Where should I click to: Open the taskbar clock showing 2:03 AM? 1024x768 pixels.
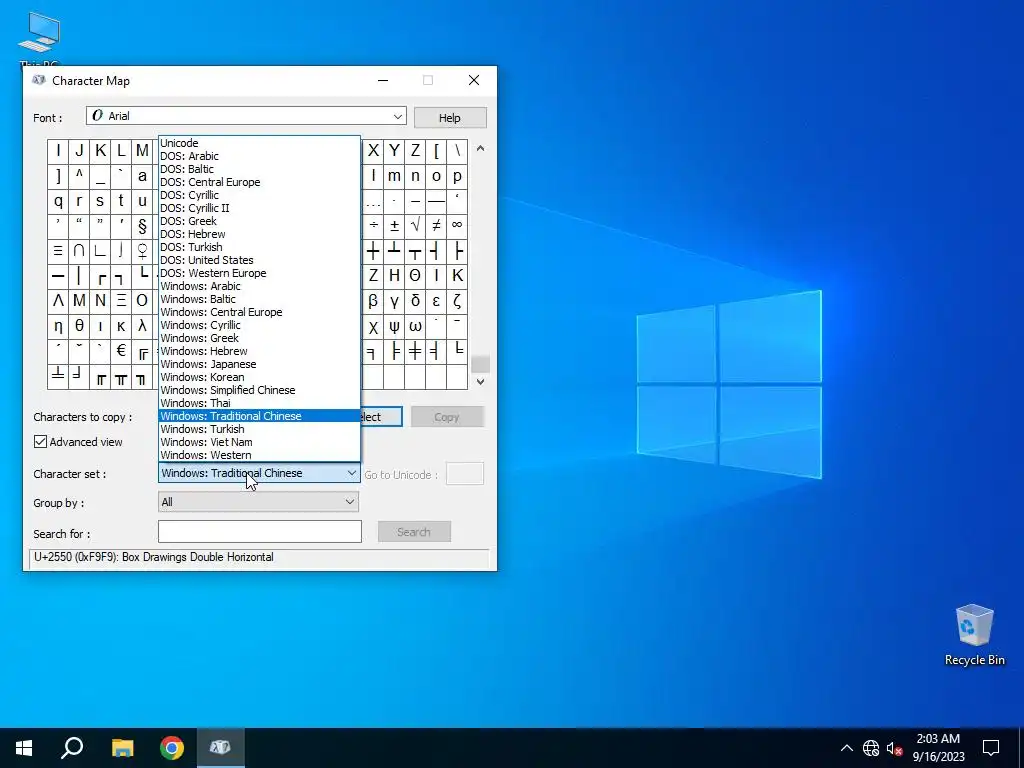(938, 748)
